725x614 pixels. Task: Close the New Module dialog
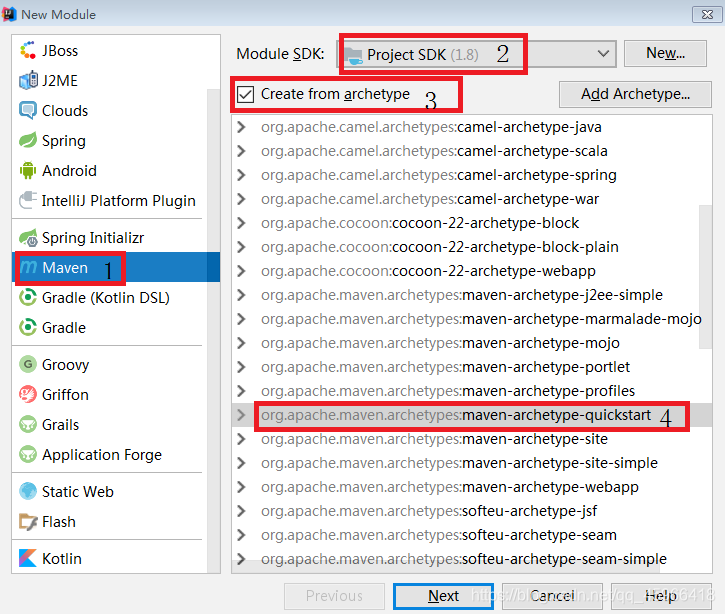[x=707, y=14]
